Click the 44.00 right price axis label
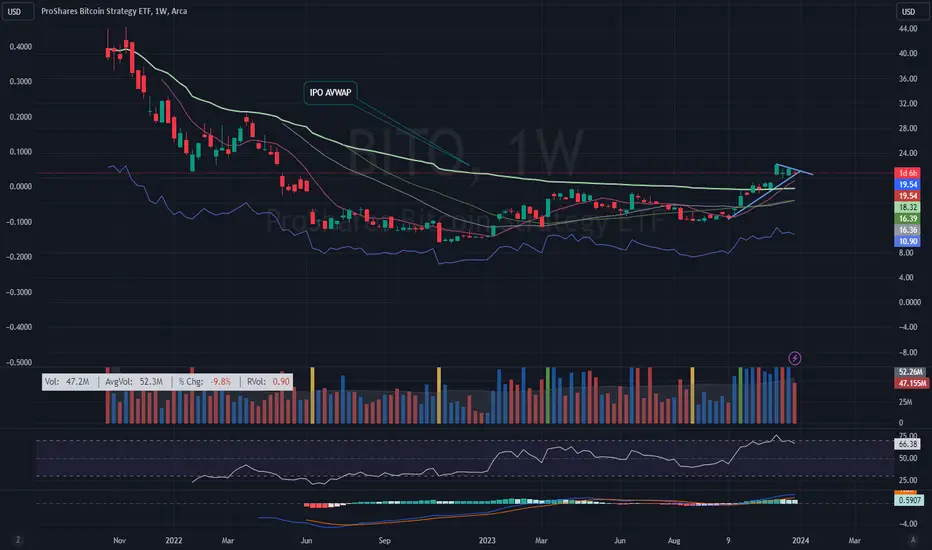The width and height of the screenshot is (932, 550). 908,29
